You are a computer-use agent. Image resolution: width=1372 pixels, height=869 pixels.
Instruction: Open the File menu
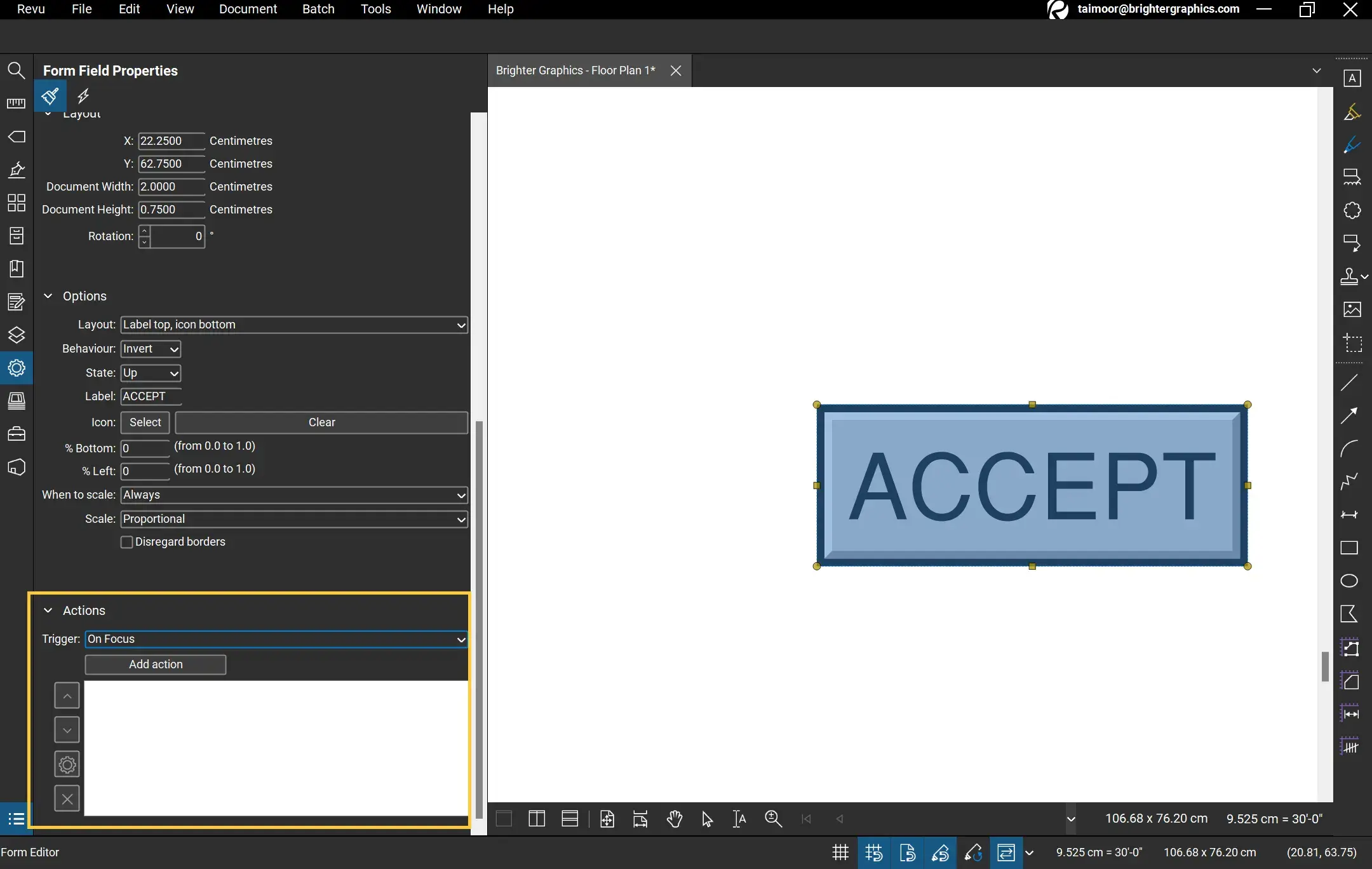(x=81, y=9)
